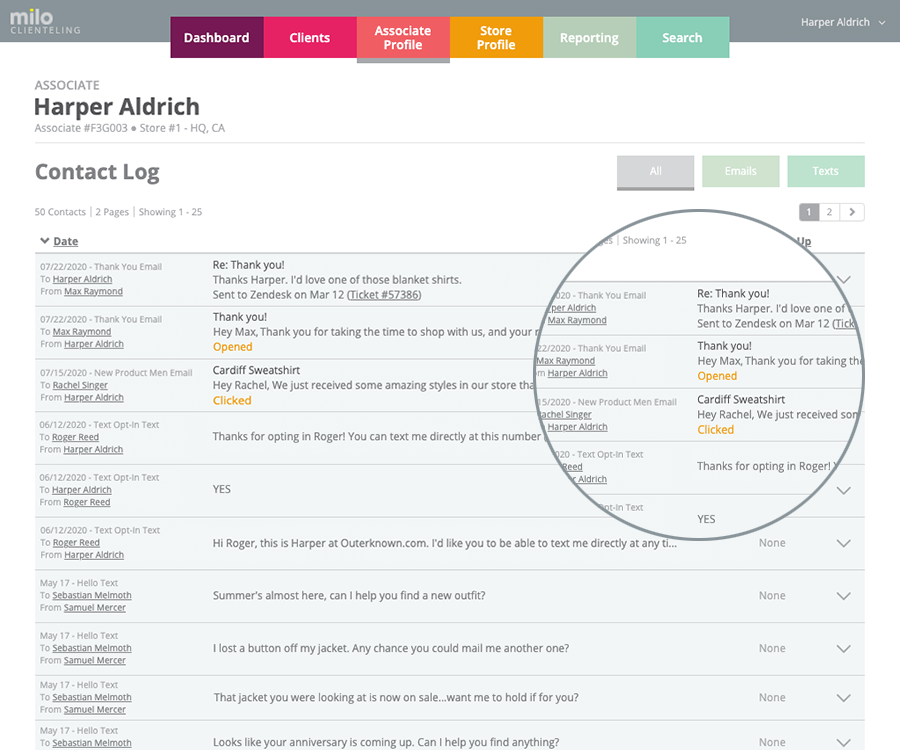The width and height of the screenshot is (900, 750).
Task: Open Harper Aldrich sender in Cardiff Sweatshirt row
Action: tap(94, 397)
